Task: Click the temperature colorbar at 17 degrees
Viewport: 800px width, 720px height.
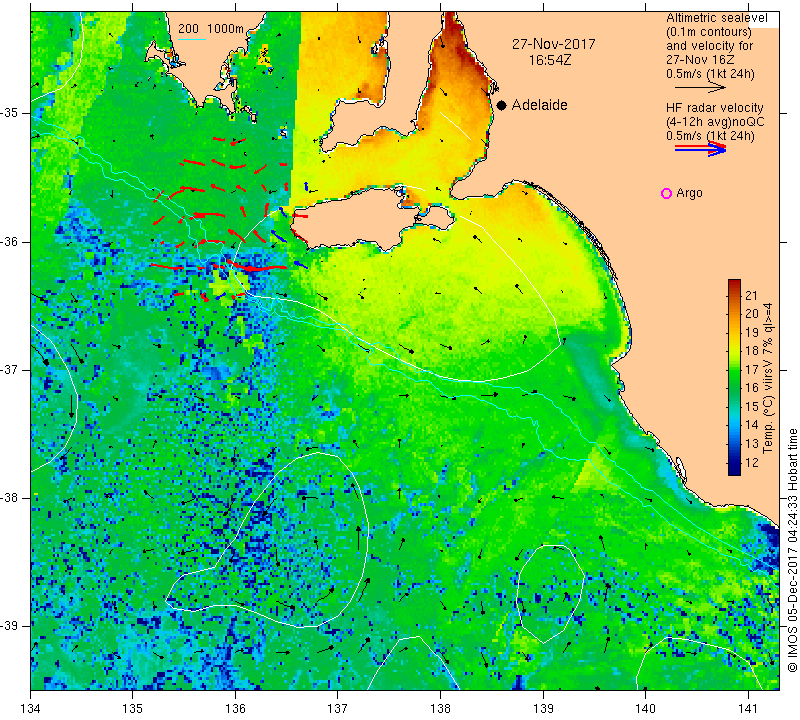Action: [734, 369]
